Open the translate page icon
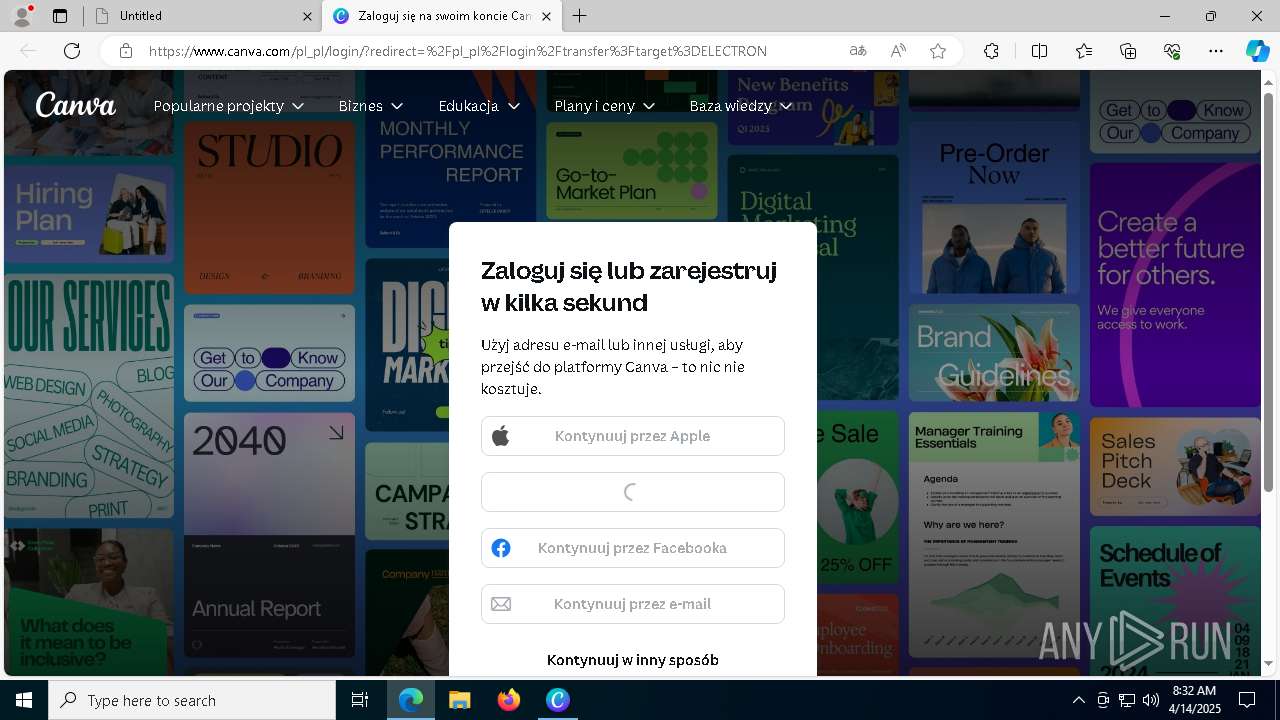Viewport: 1280px width, 720px height. pos(858,51)
